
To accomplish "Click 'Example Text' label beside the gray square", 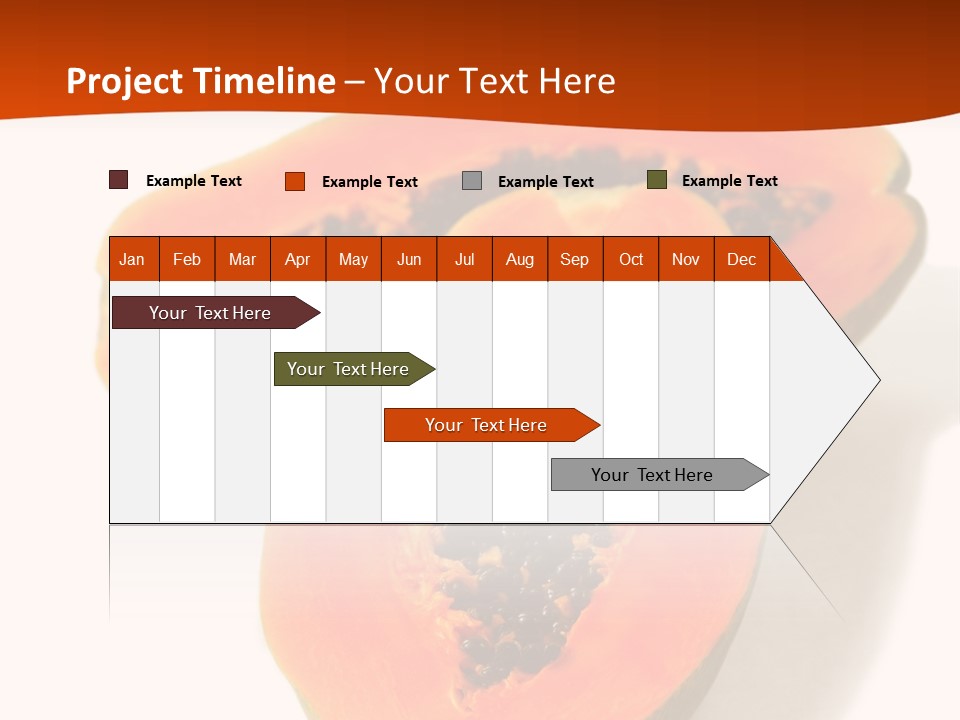I will [546, 182].
